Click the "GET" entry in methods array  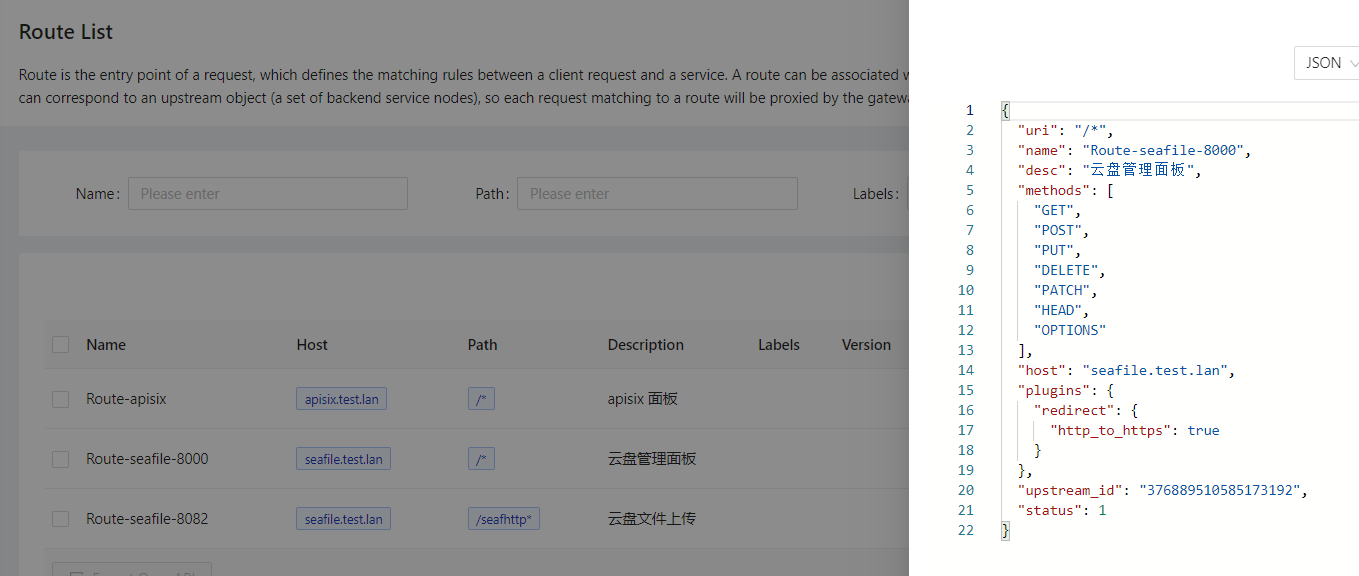click(1054, 210)
